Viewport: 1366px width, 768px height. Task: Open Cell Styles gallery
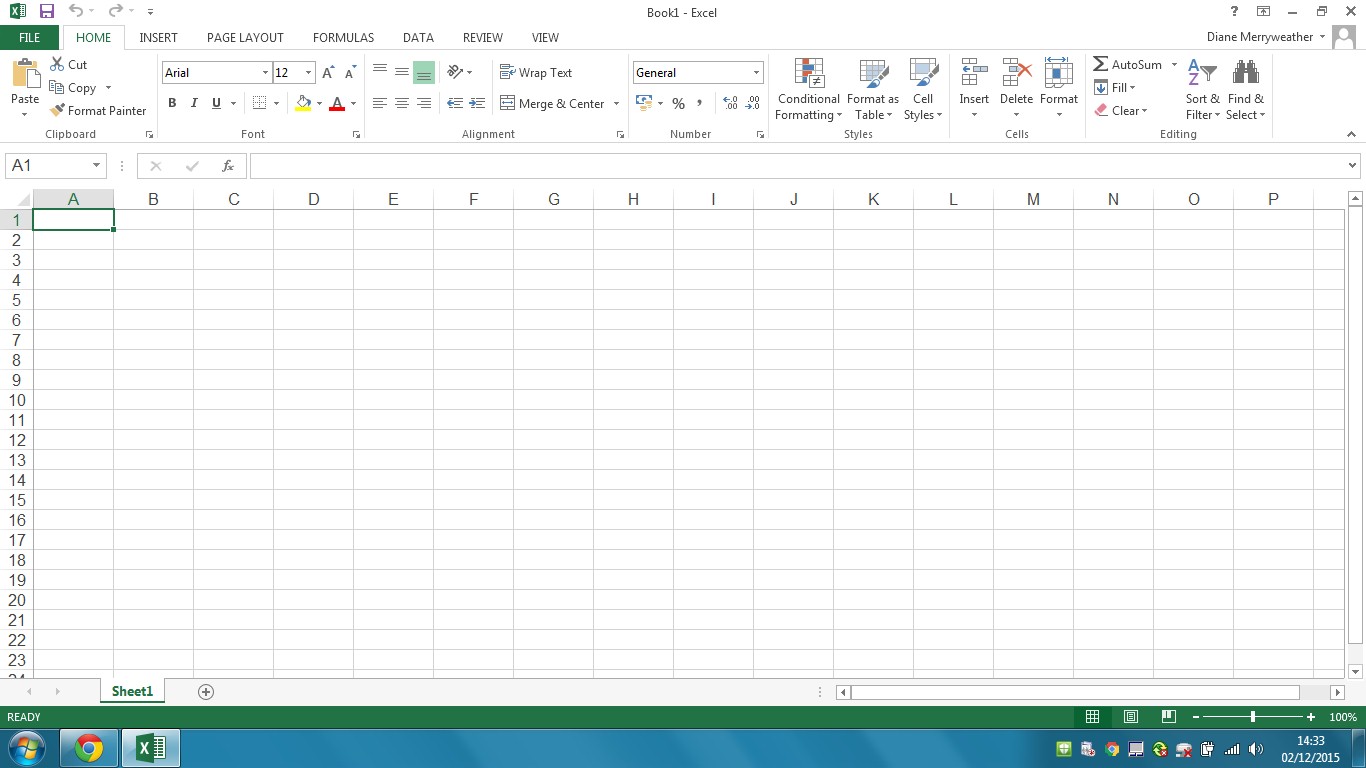pos(923,89)
